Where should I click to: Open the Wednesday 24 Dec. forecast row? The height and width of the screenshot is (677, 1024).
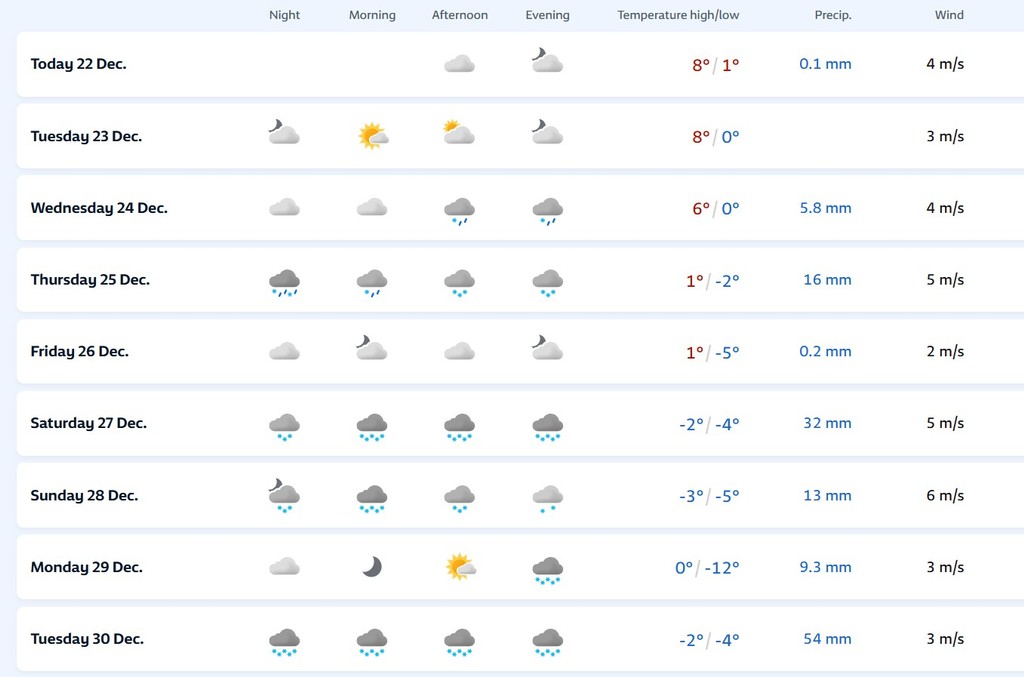(99, 208)
